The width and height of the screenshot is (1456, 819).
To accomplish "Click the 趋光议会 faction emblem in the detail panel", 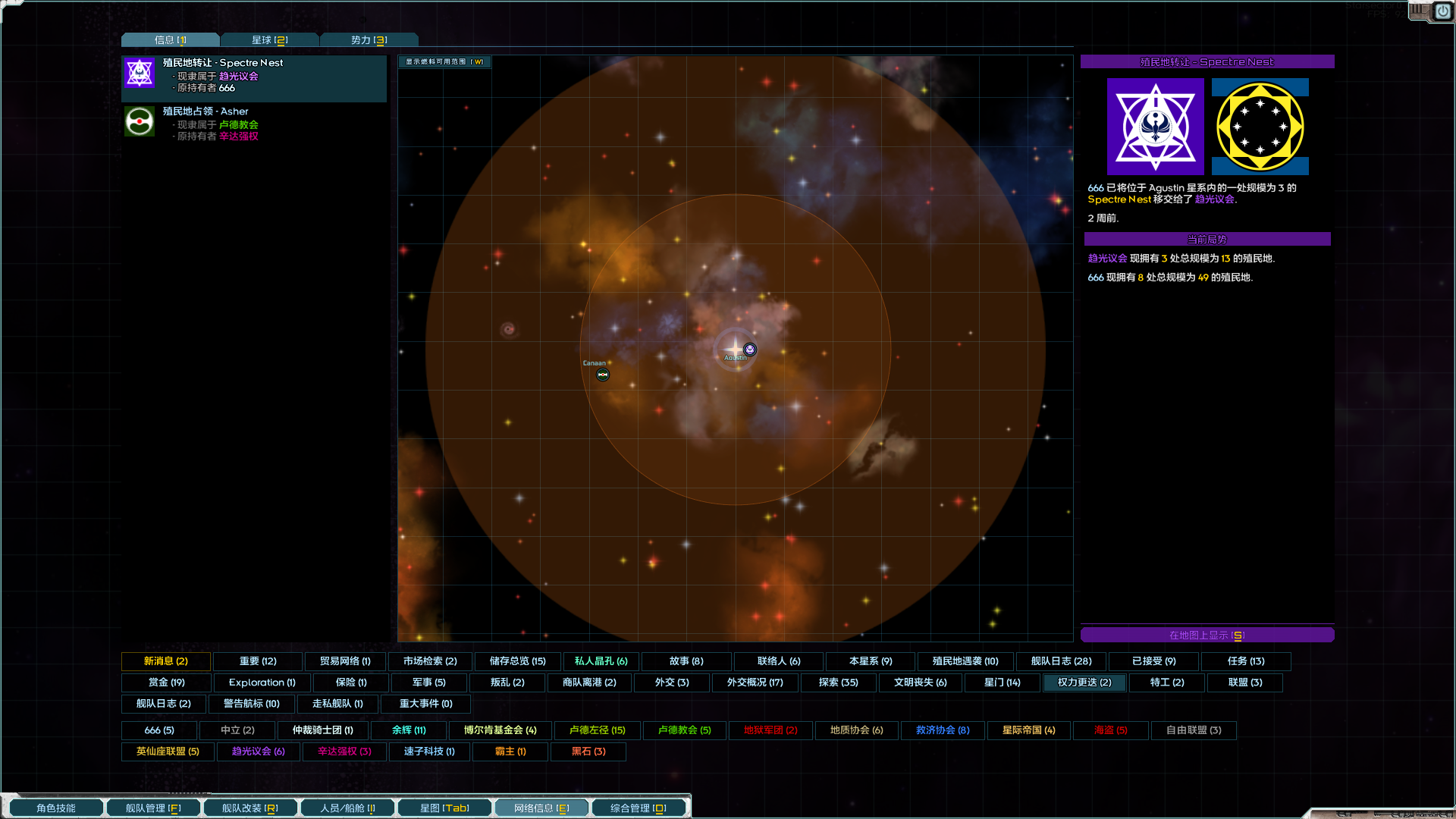I will click(1155, 127).
